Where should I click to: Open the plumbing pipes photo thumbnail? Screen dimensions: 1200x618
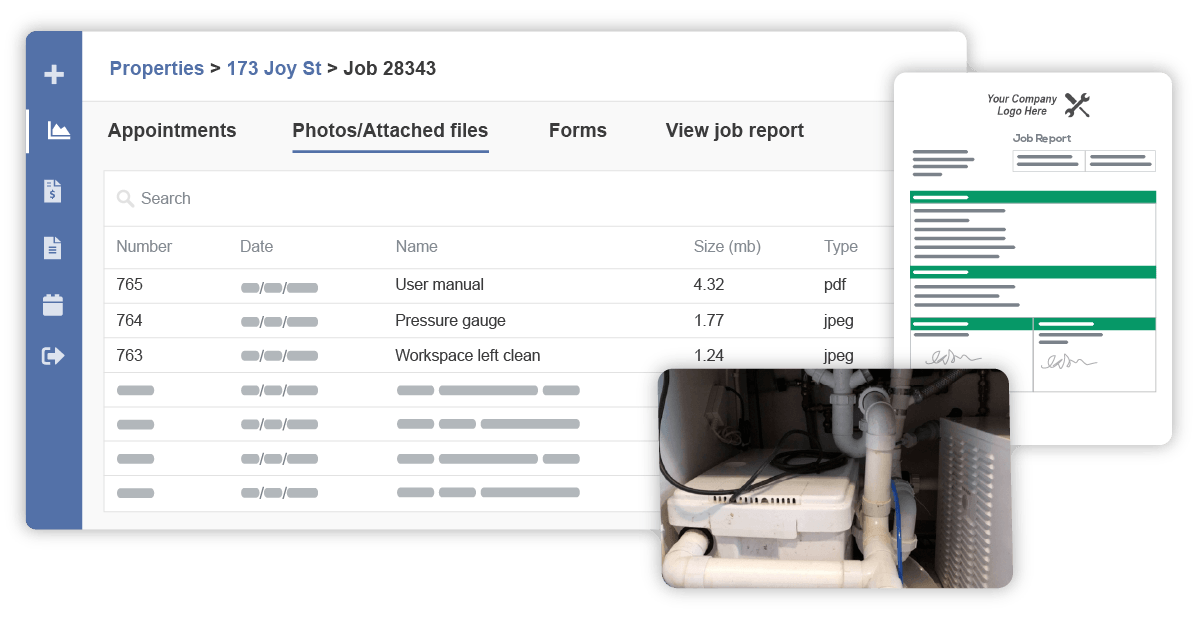click(x=835, y=478)
